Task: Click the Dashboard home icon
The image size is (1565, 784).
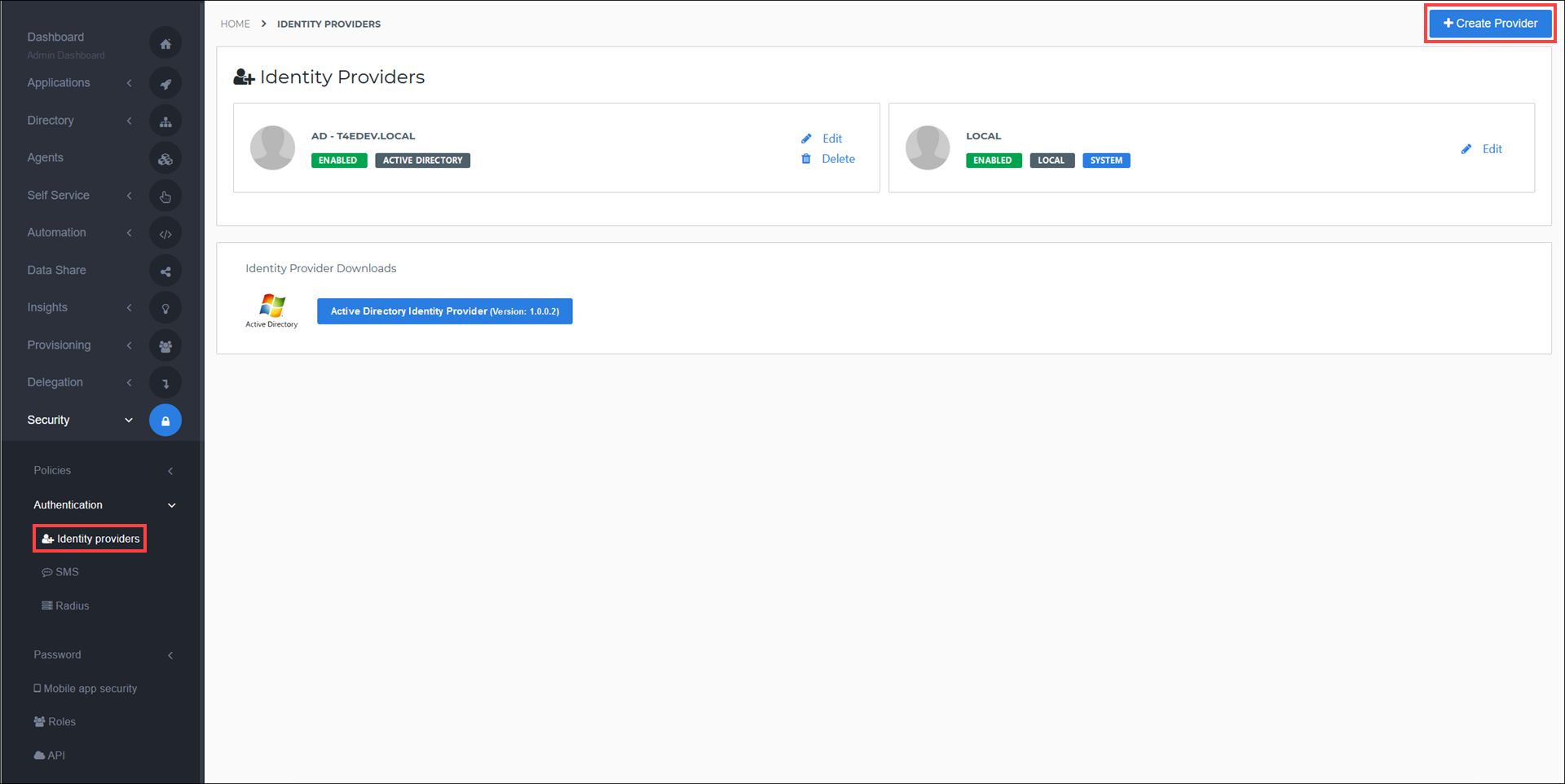Action: [165, 44]
